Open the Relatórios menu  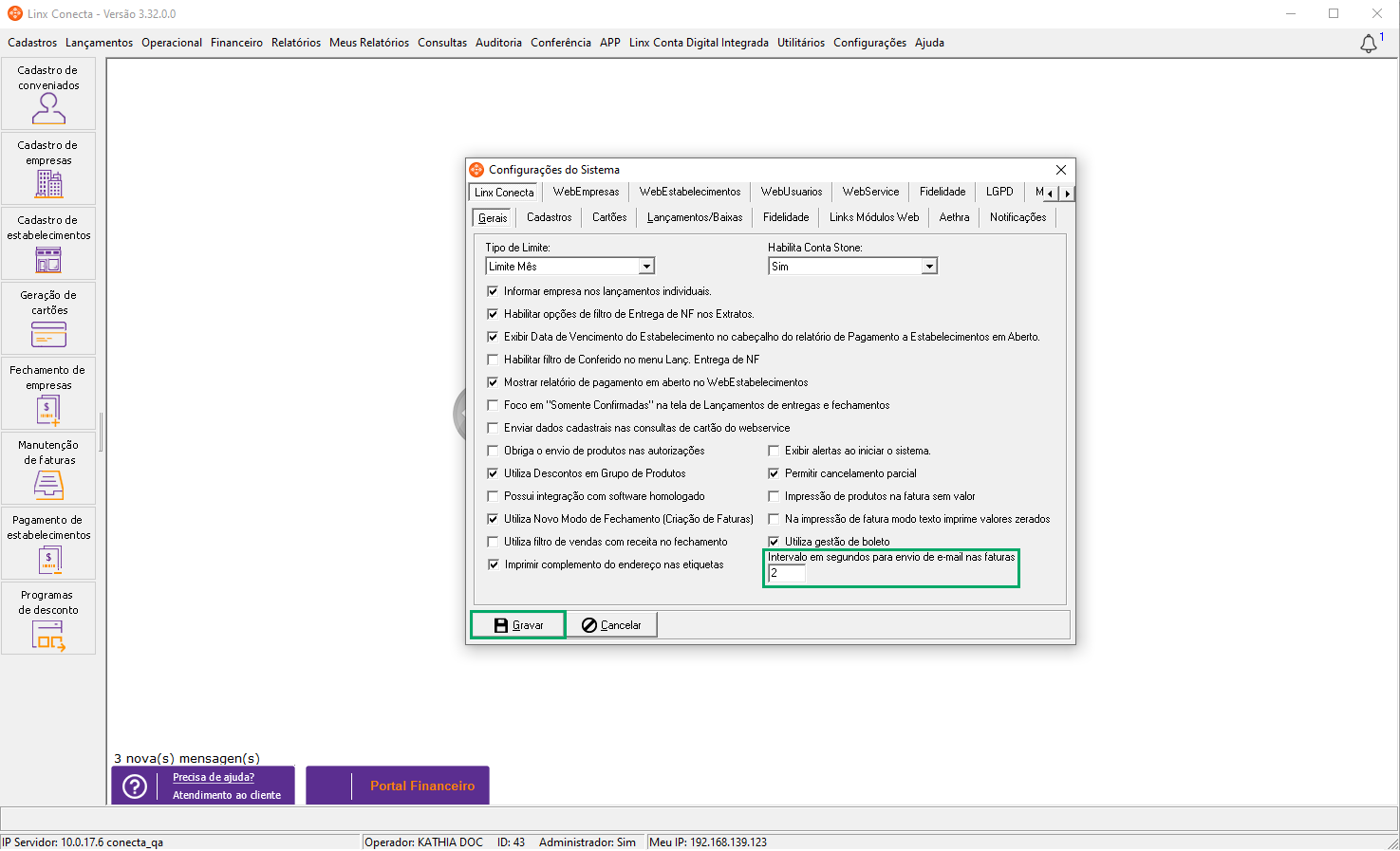coord(296,43)
